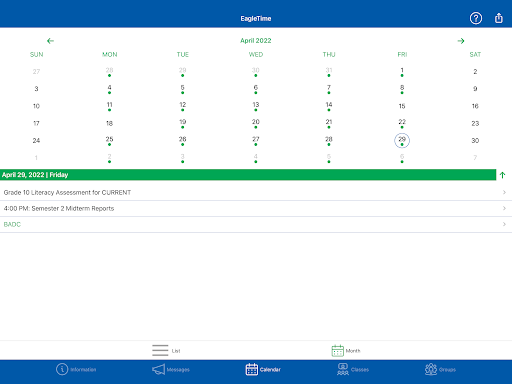Select Friday April 29 circled date
Screen dimensions: 512x384
402,140
